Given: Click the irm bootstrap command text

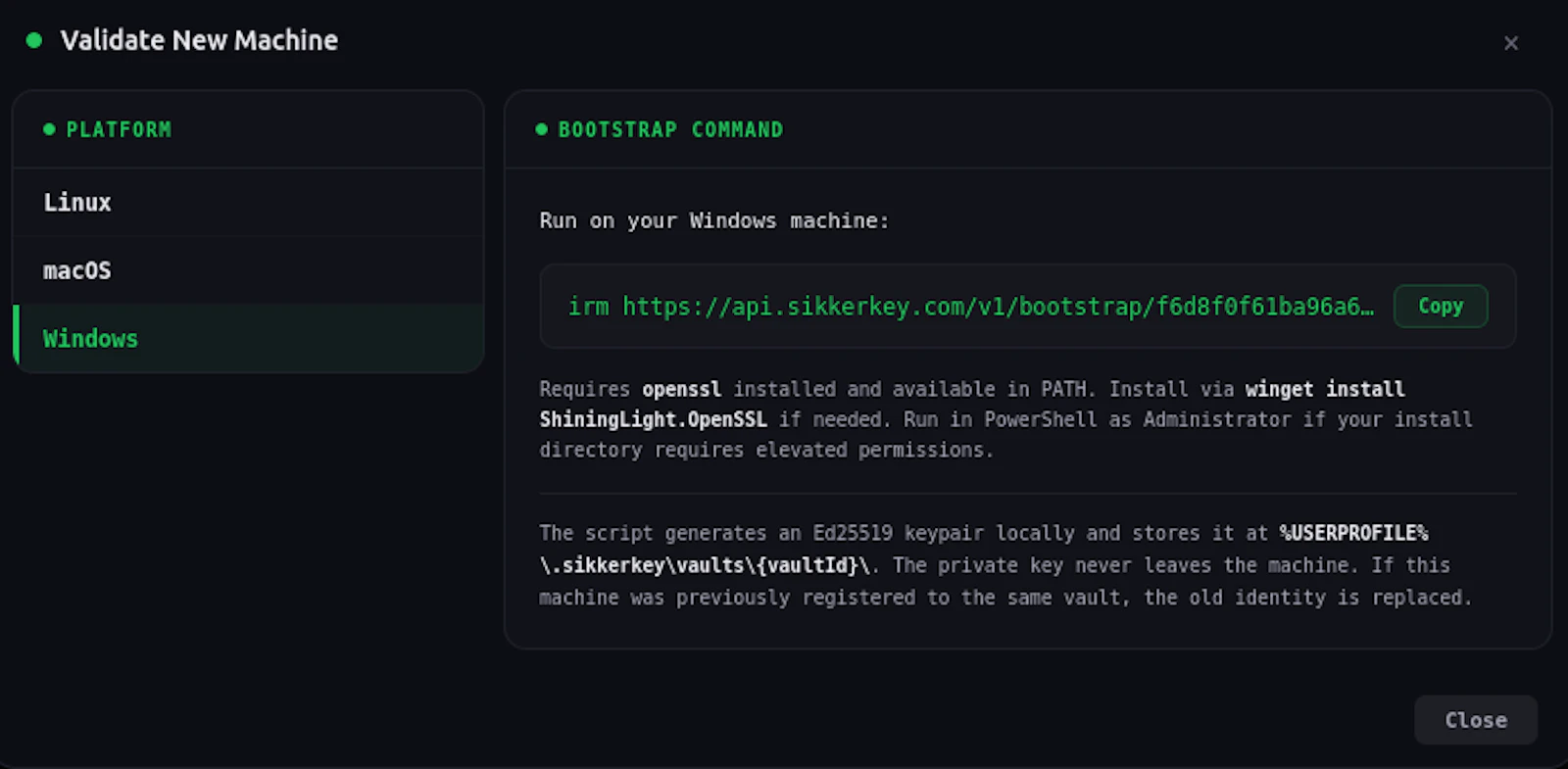Looking at the screenshot, I should pos(971,307).
